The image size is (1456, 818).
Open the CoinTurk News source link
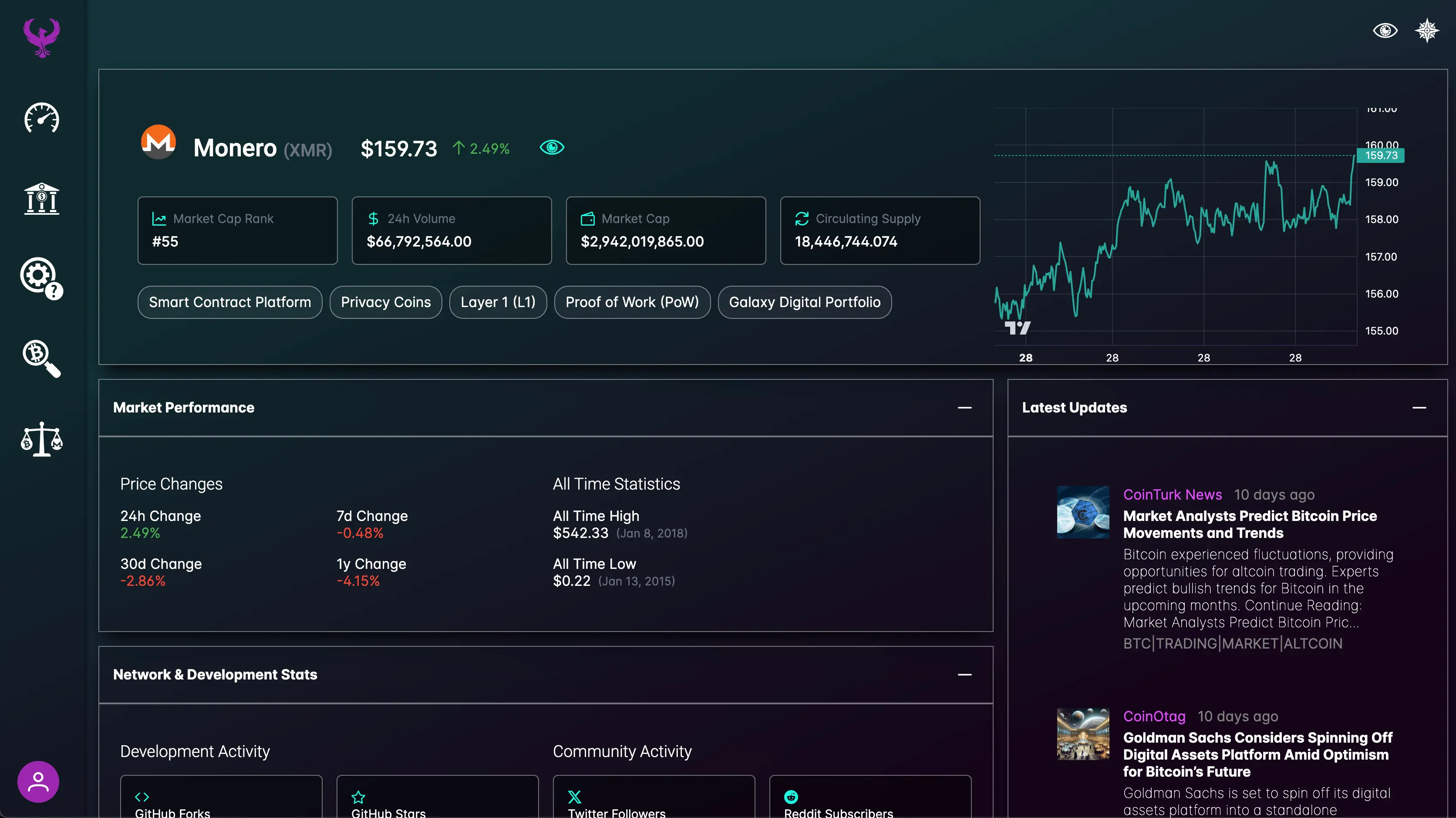(x=1173, y=495)
